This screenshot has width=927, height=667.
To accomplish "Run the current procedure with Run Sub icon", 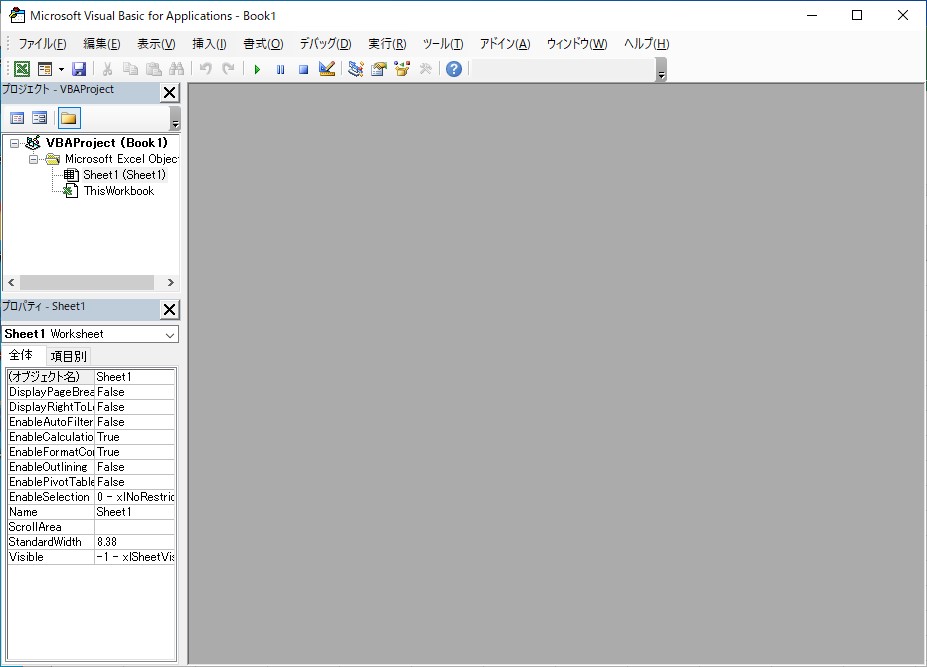I will click(257, 68).
